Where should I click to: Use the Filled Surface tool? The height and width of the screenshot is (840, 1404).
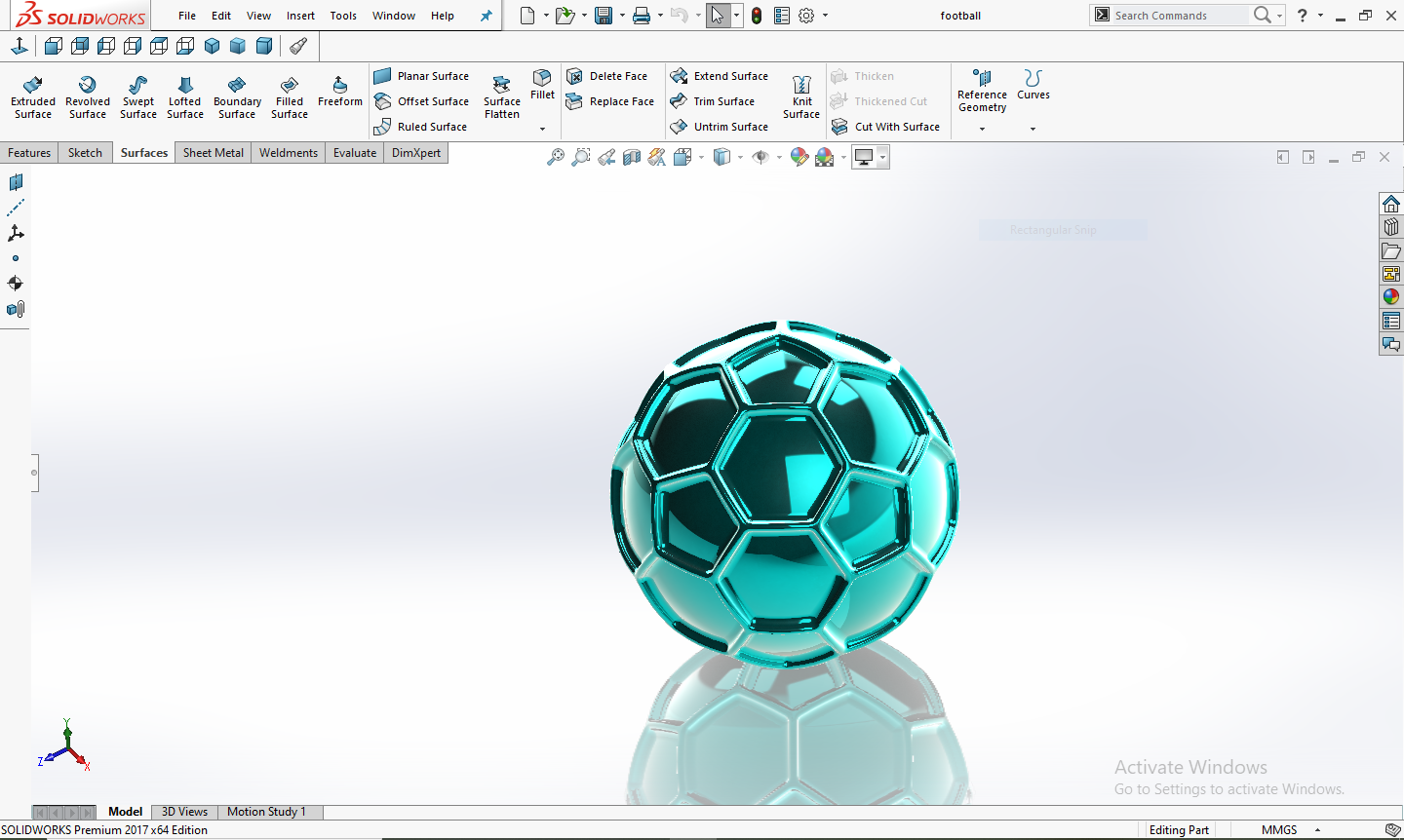290,96
